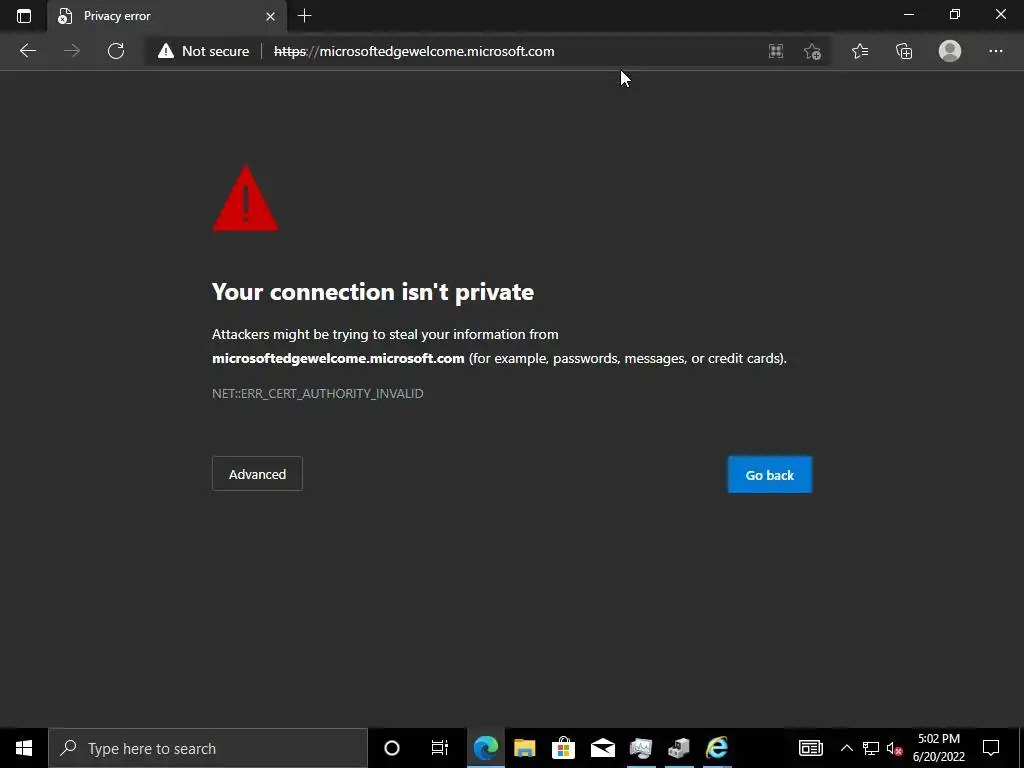The image size is (1024, 768).
Task: Open Settings and more menu
Action: [x=995, y=51]
